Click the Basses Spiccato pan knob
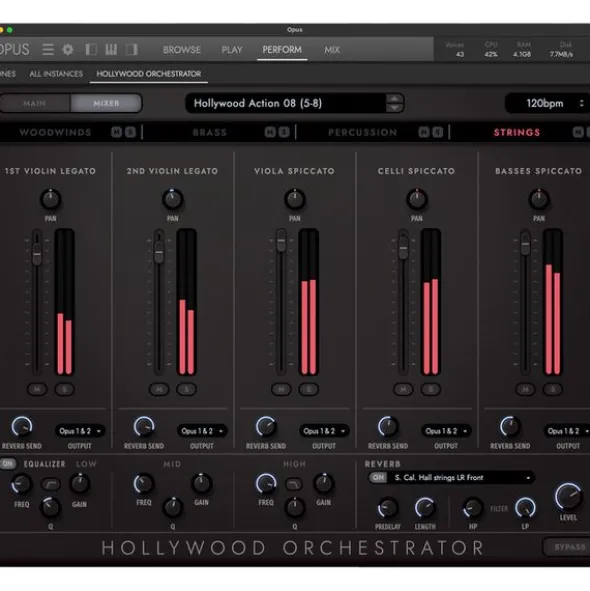The image size is (590, 591). (539, 199)
